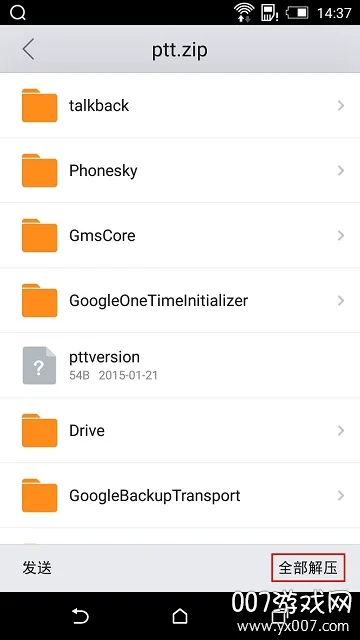Tap the pttversion unknown file icon

[x=39, y=365]
